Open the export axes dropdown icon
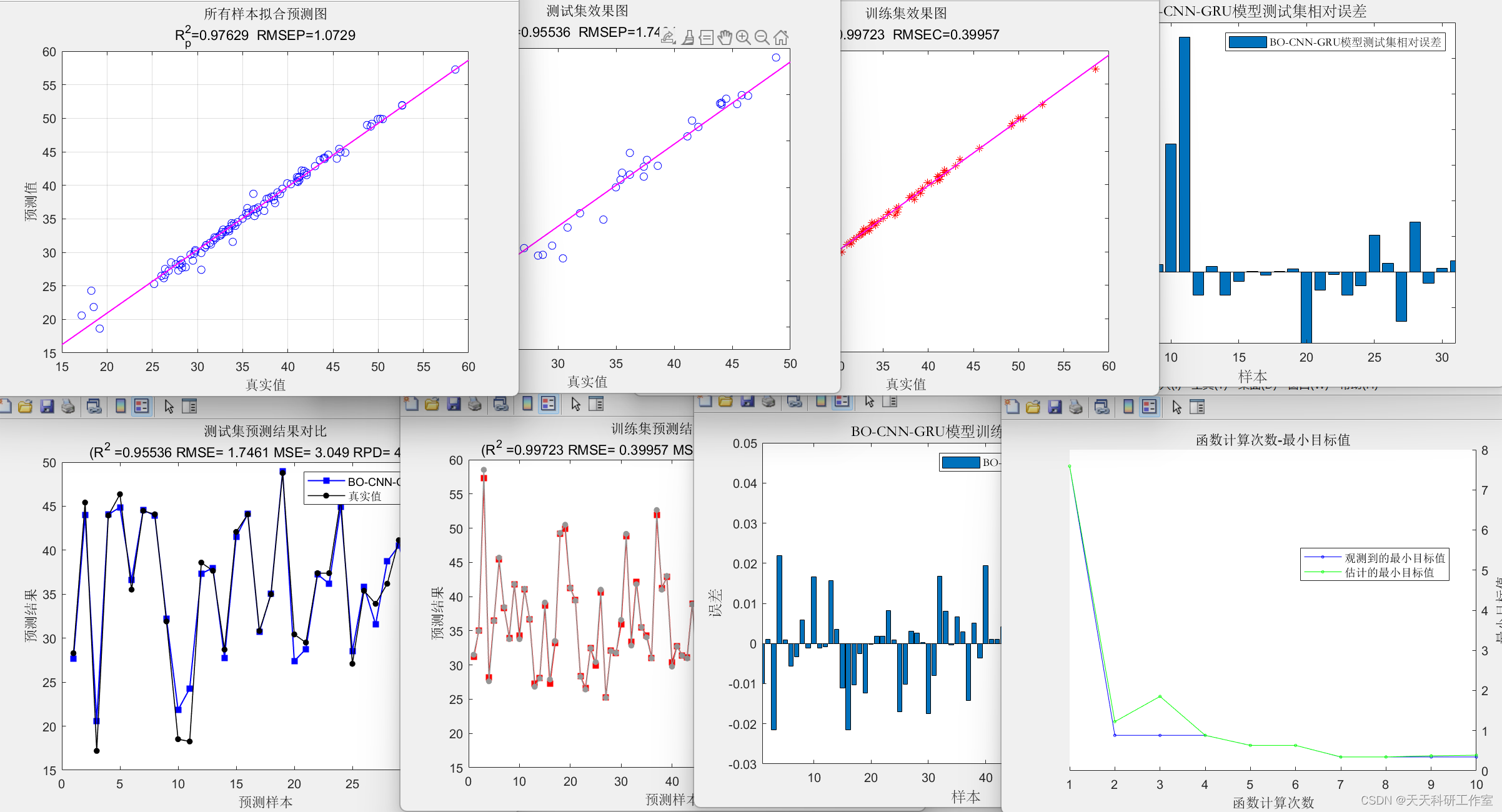 click(x=668, y=37)
